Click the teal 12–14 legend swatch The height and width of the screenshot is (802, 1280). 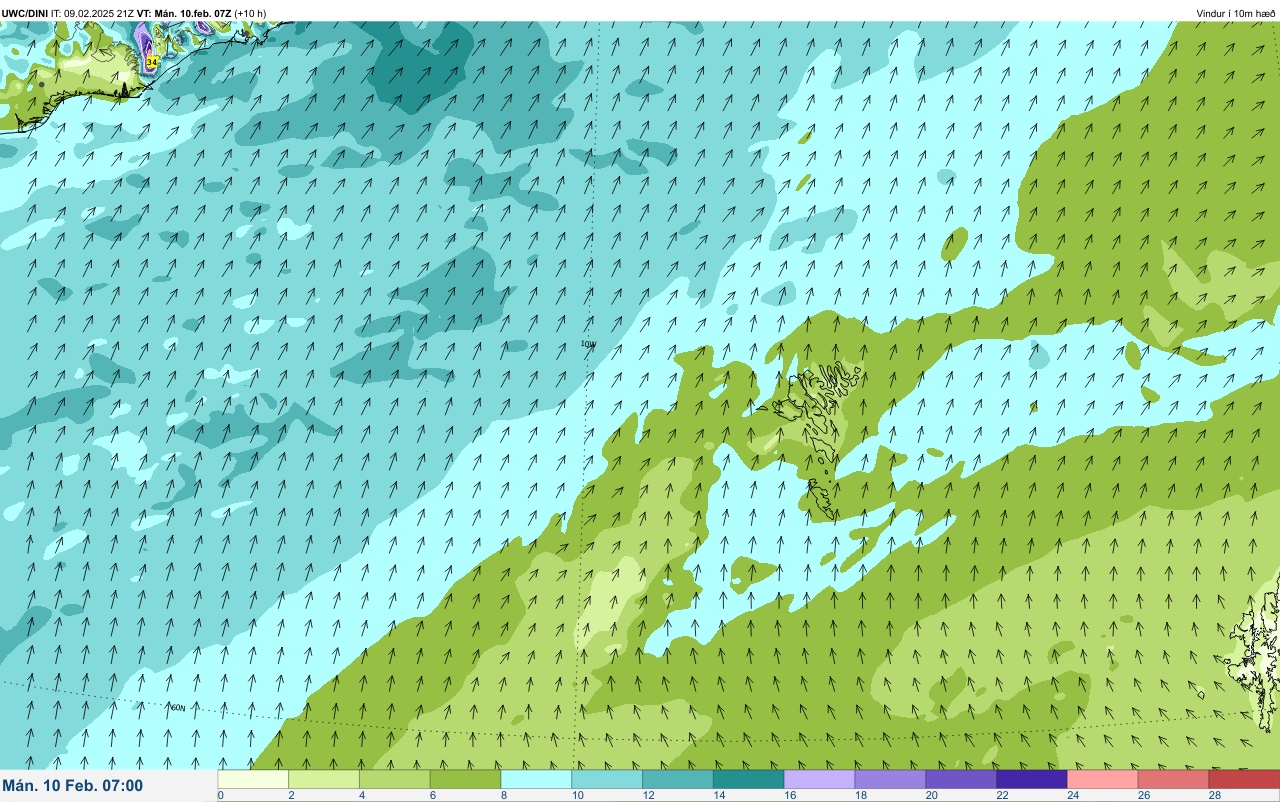pos(678,779)
